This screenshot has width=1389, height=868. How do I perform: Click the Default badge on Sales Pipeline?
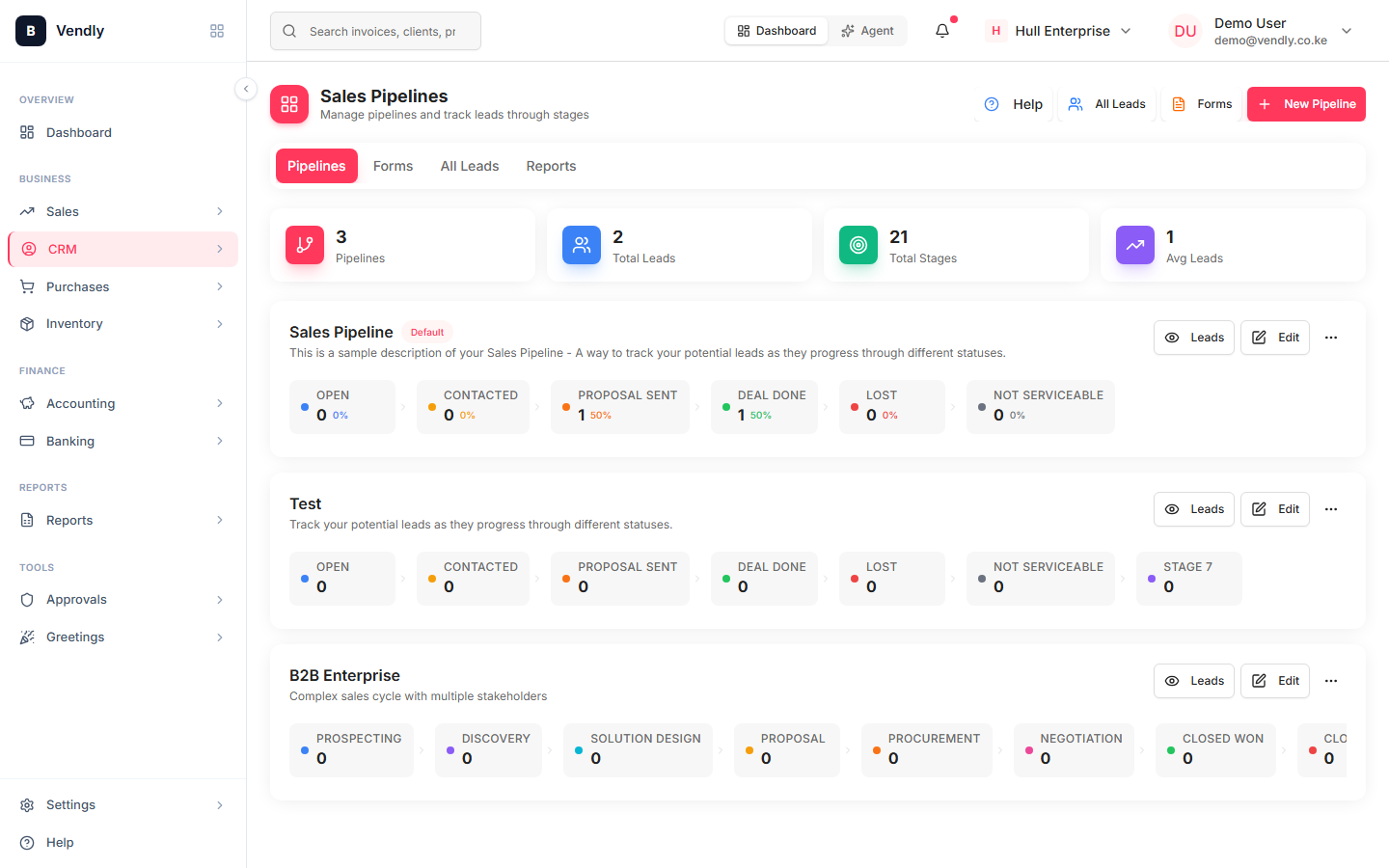point(427,332)
